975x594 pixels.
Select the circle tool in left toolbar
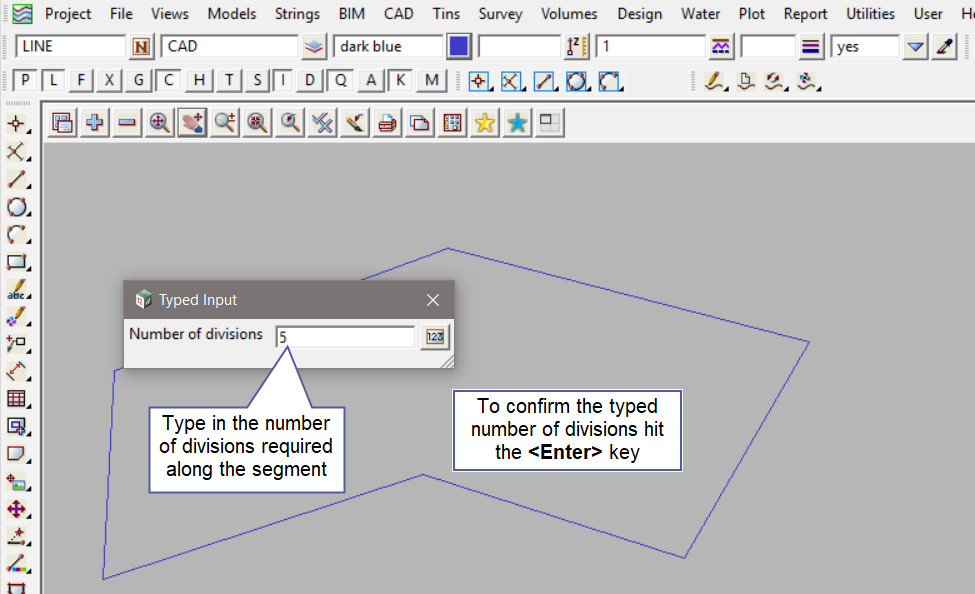tap(17, 207)
